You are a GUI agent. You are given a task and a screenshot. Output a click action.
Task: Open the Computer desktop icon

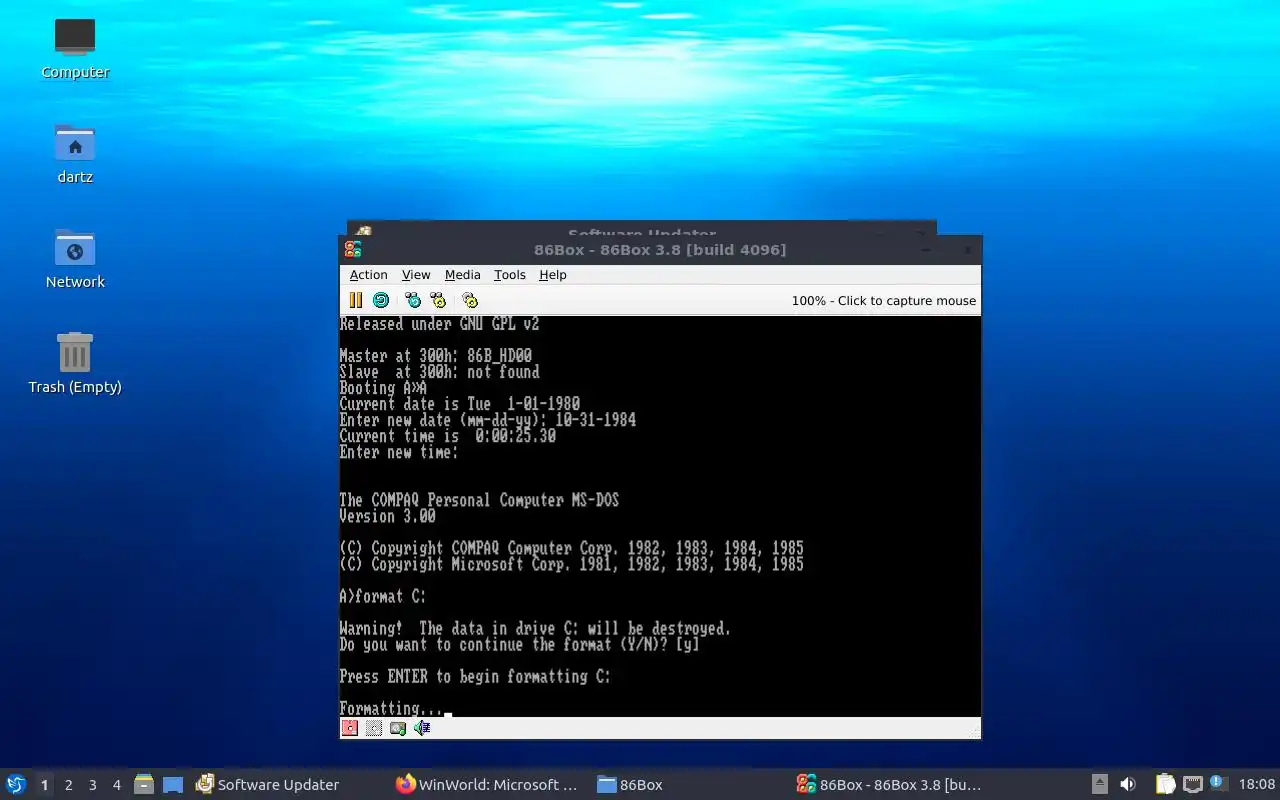[75, 48]
